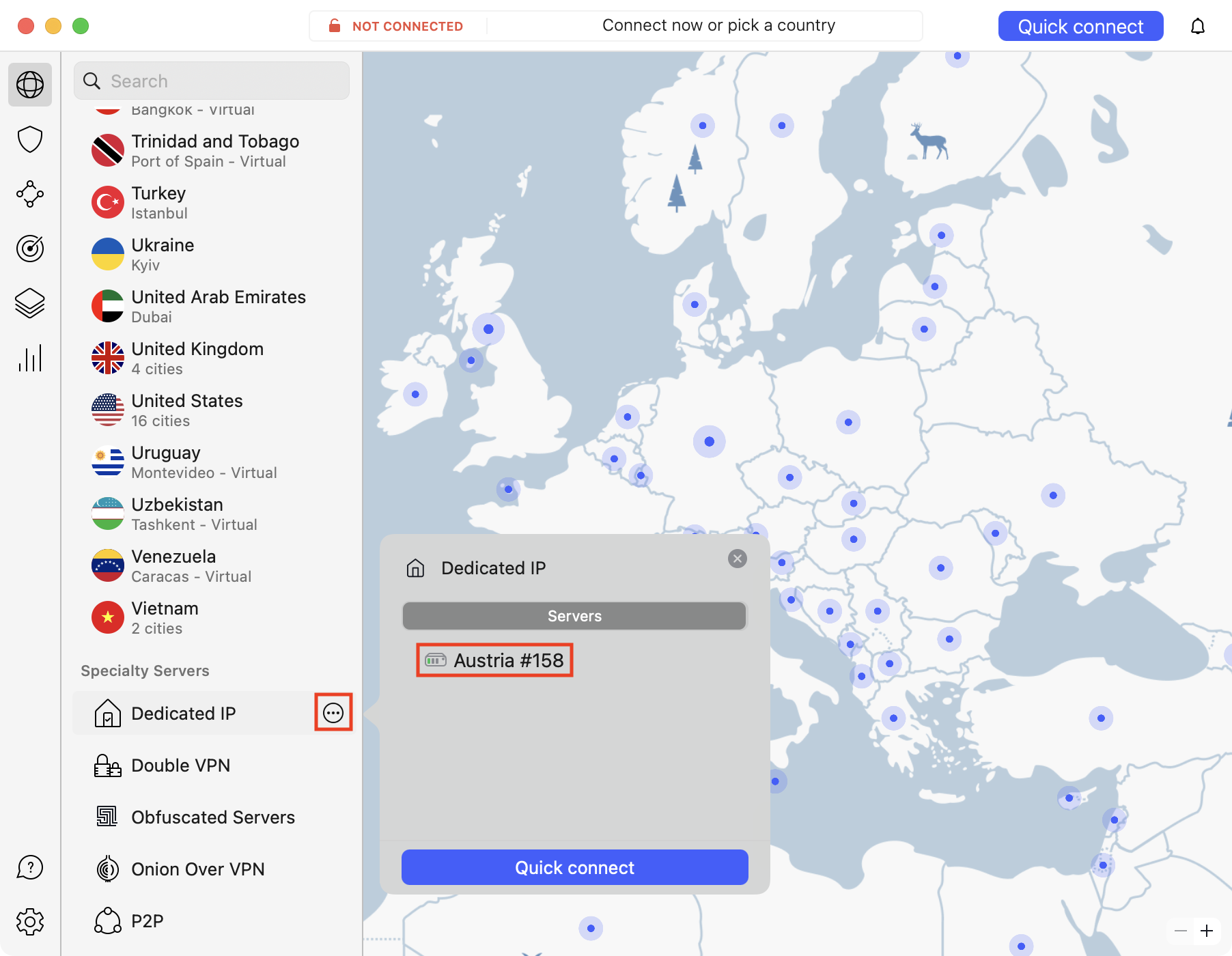
Task: Open the help question mark icon
Action: click(30, 867)
